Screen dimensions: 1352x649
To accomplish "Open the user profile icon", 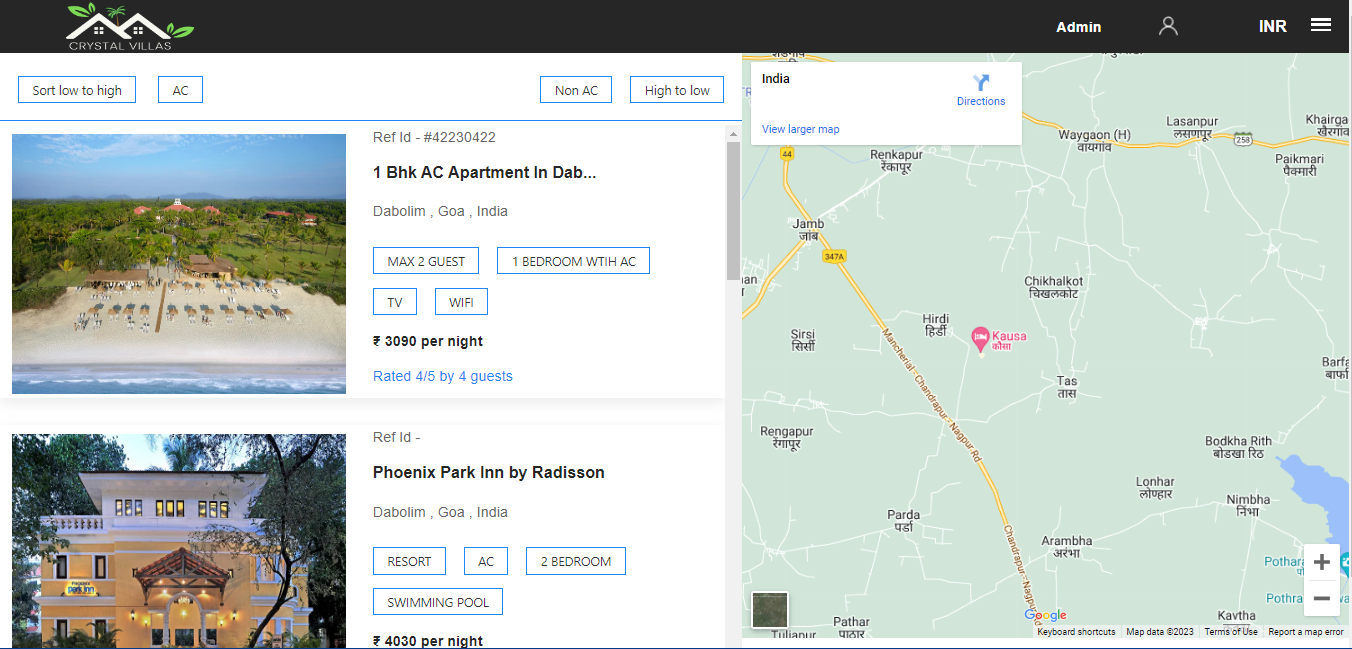I will 1167,25.
